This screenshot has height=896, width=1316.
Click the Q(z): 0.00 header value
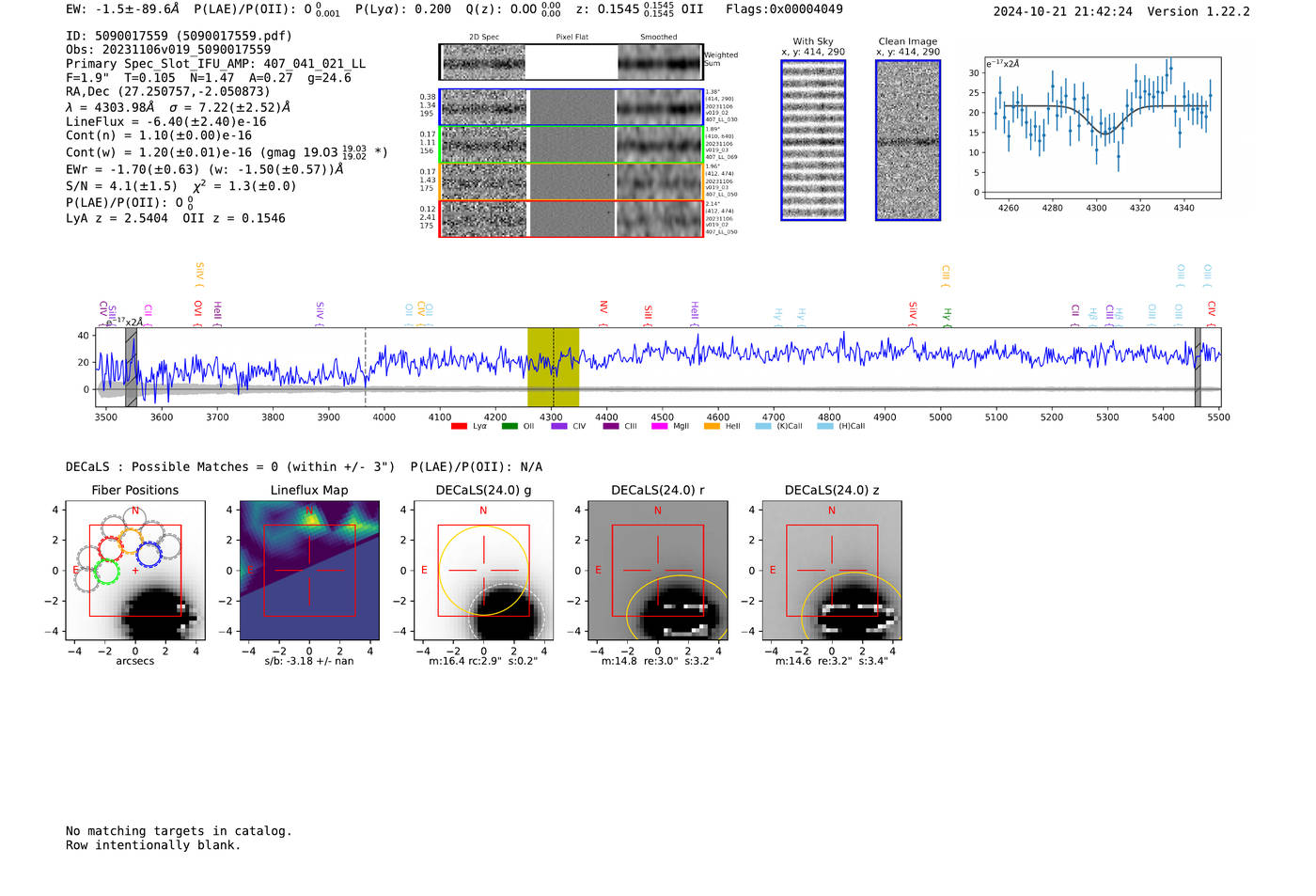coord(512,9)
